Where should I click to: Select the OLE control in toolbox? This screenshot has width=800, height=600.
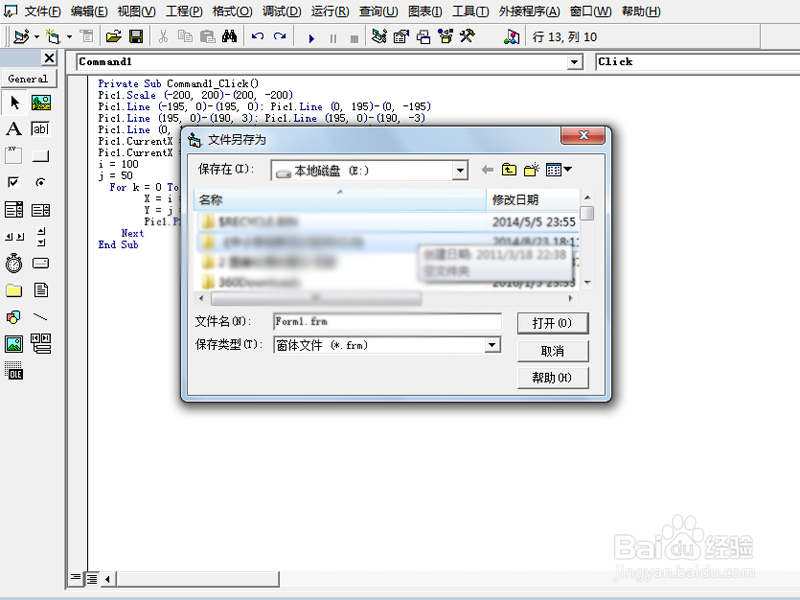14,370
